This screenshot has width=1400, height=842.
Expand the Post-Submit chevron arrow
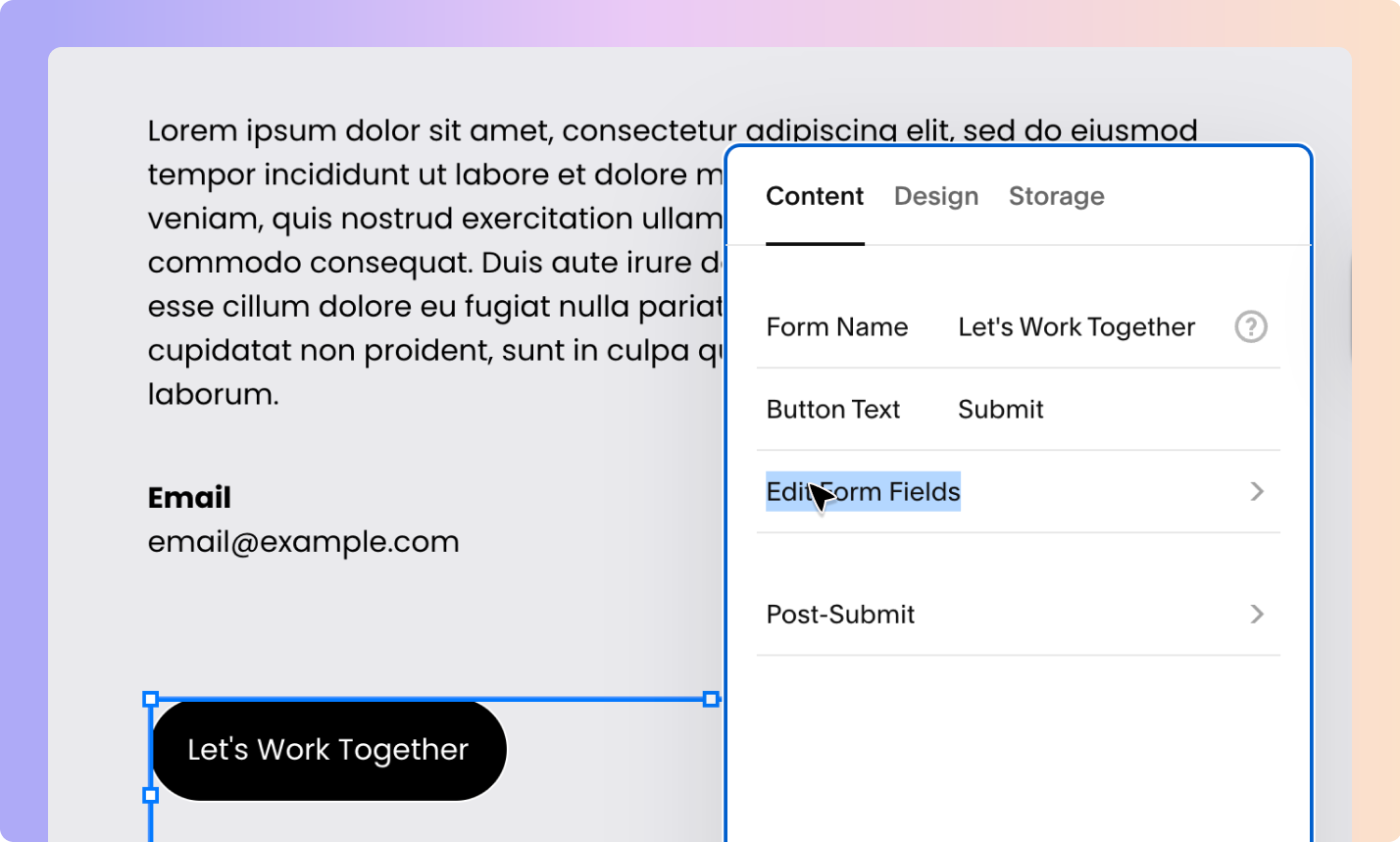click(x=1258, y=615)
